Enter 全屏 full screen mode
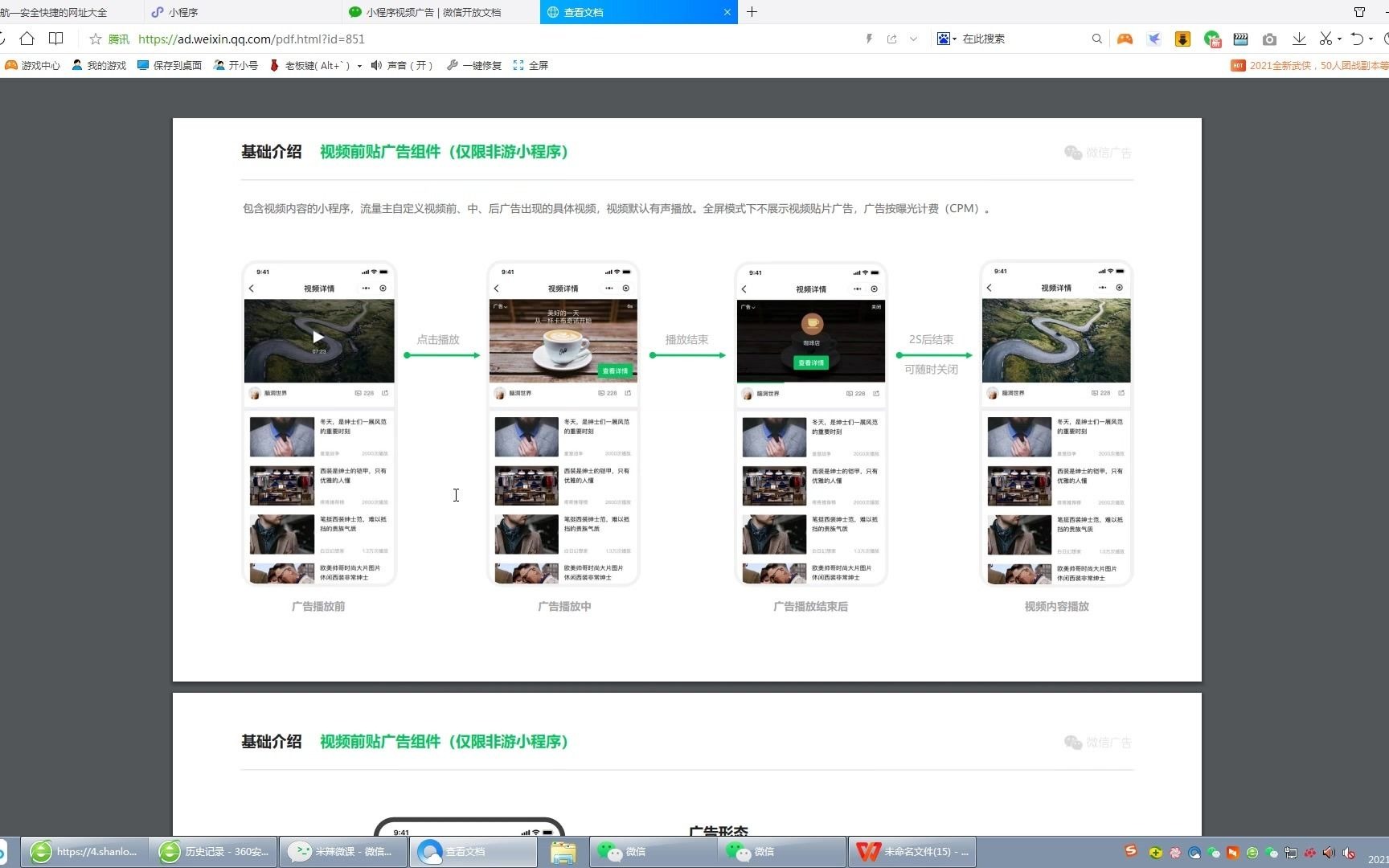Image resolution: width=1389 pixels, height=868 pixels. 531,65
